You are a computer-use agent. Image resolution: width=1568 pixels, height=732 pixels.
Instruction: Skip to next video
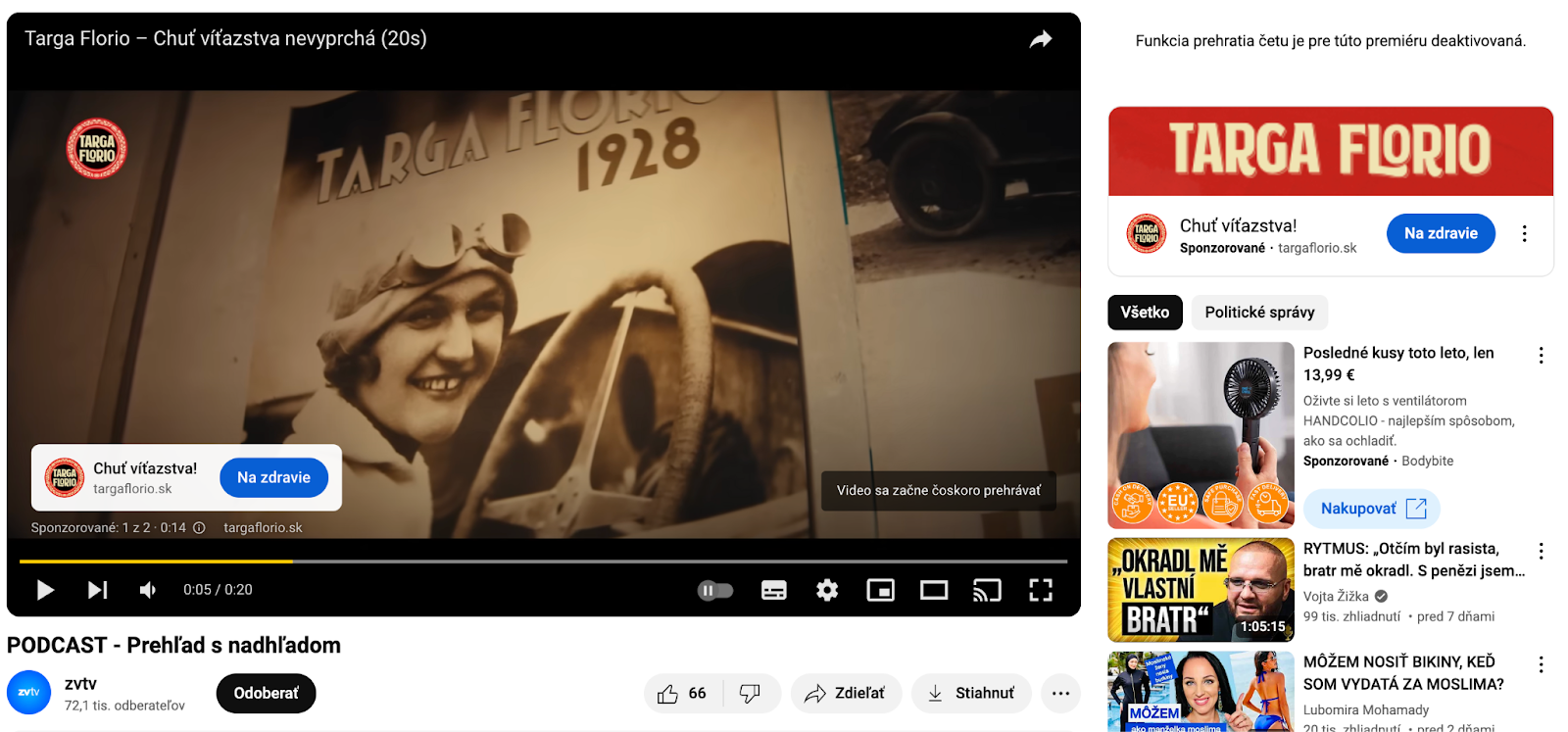click(x=97, y=590)
